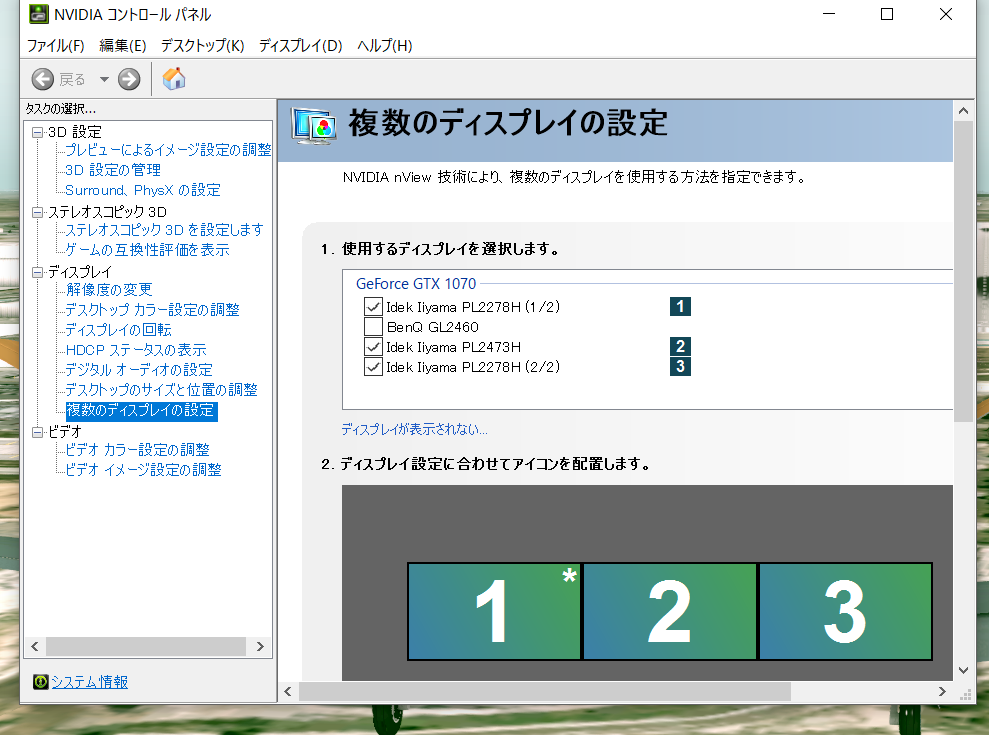
Task: Select display 2 thumbnail in layout
Action: point(669,611)
